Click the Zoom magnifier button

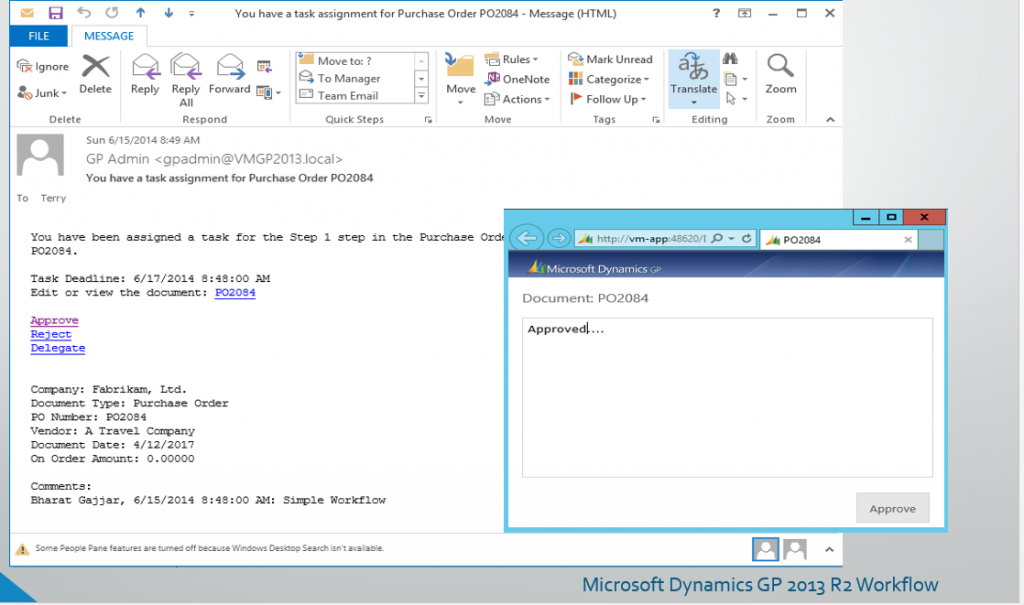(780, 74)
